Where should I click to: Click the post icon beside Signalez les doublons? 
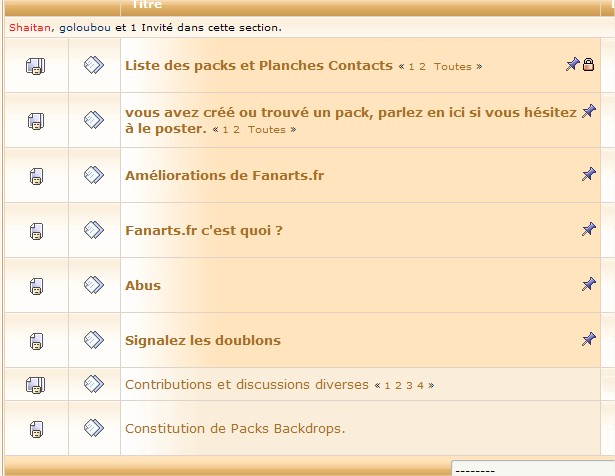click(94, 340)
